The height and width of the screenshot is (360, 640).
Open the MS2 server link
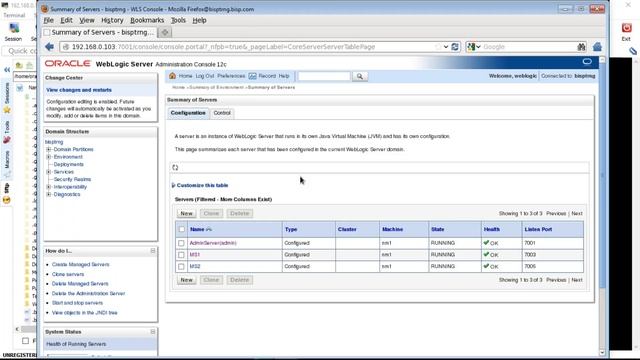point(195,267)
